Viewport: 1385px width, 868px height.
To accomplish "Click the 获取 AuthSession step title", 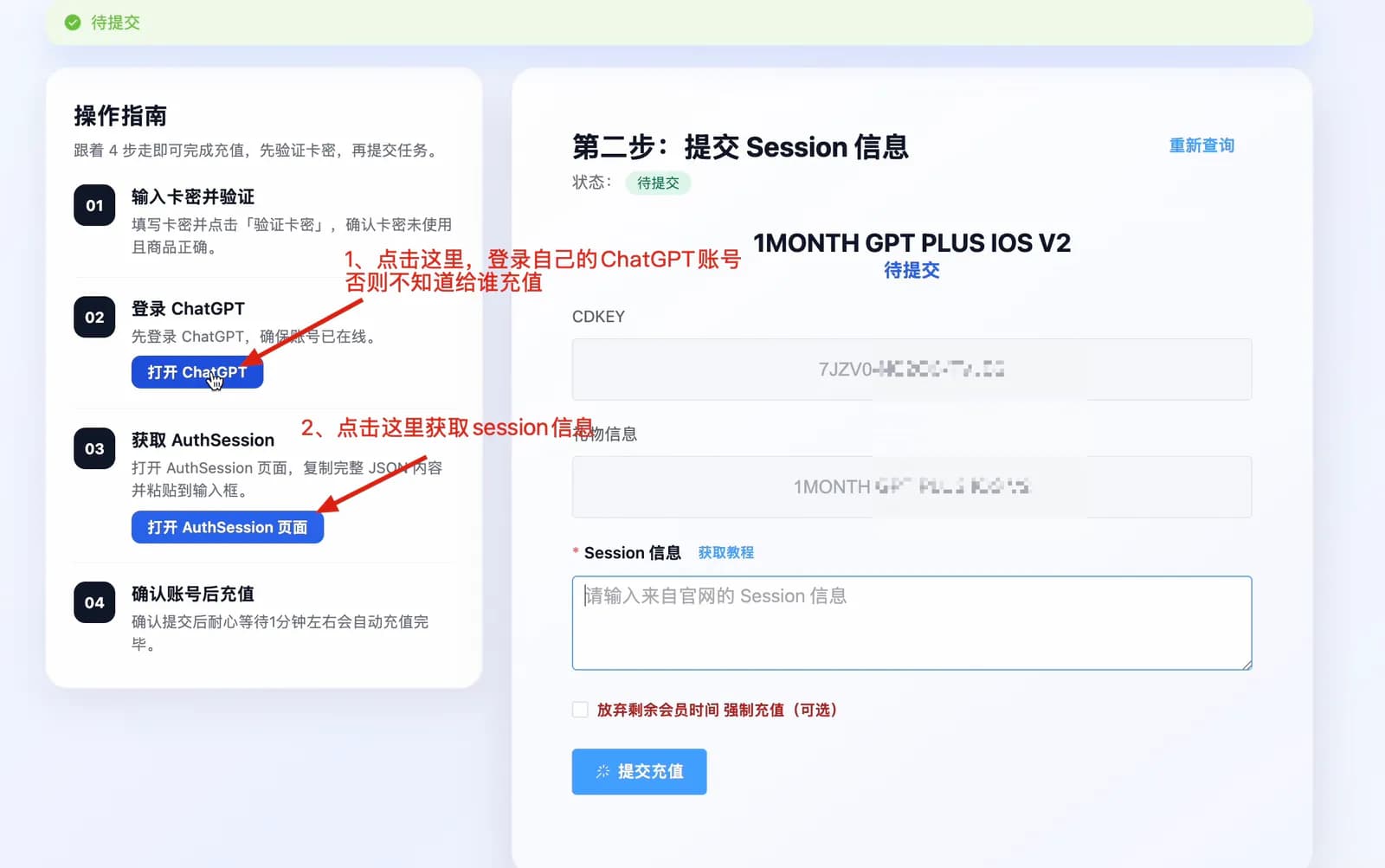I will point(203,440).
